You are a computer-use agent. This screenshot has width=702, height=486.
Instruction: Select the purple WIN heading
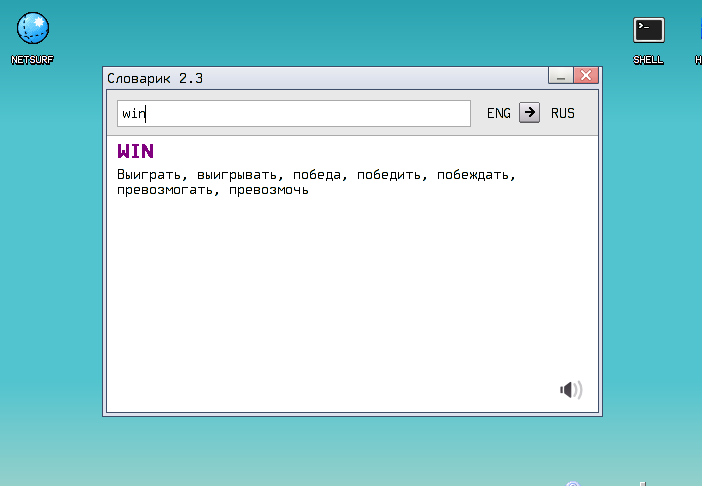(x=136, y=151)
